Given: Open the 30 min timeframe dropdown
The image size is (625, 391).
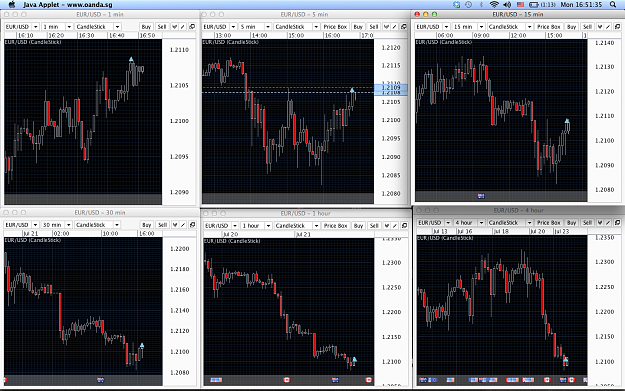Looking at the screenshot, I should click(x=57, y=225).
